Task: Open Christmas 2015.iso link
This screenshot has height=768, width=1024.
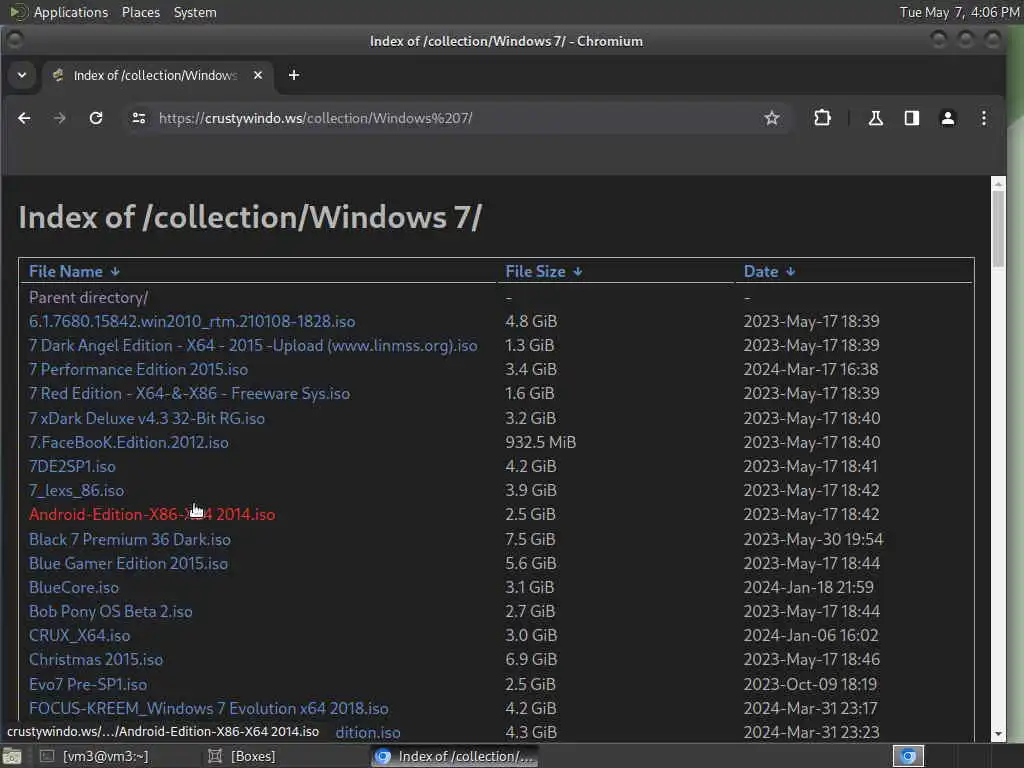Action: (96, 660)
